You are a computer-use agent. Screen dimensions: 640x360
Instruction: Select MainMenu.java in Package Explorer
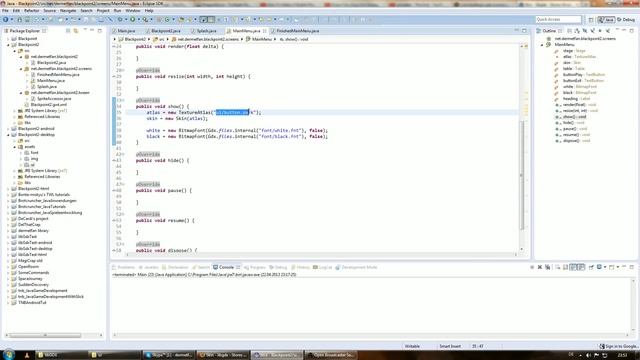(x=51, y=81)
